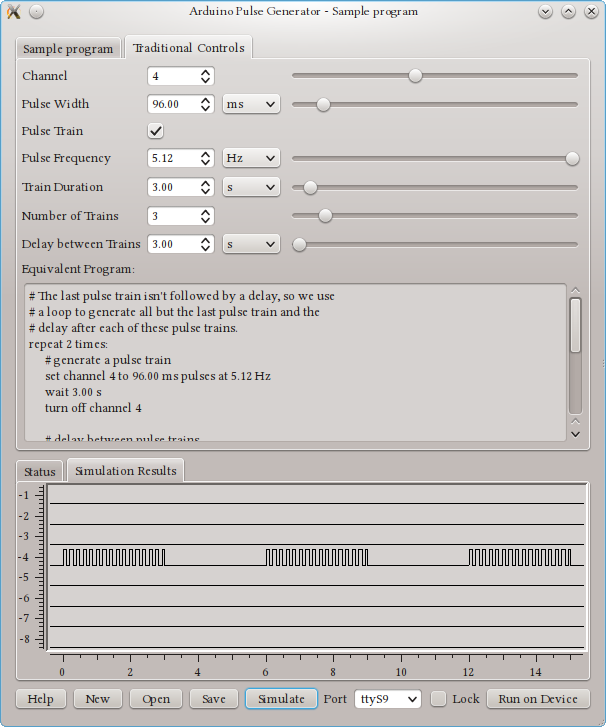Image resolution: width=606 pixels, height=727 pixels.
Task: Click the Pulse Width slider handle
Action: pos(323,104)
